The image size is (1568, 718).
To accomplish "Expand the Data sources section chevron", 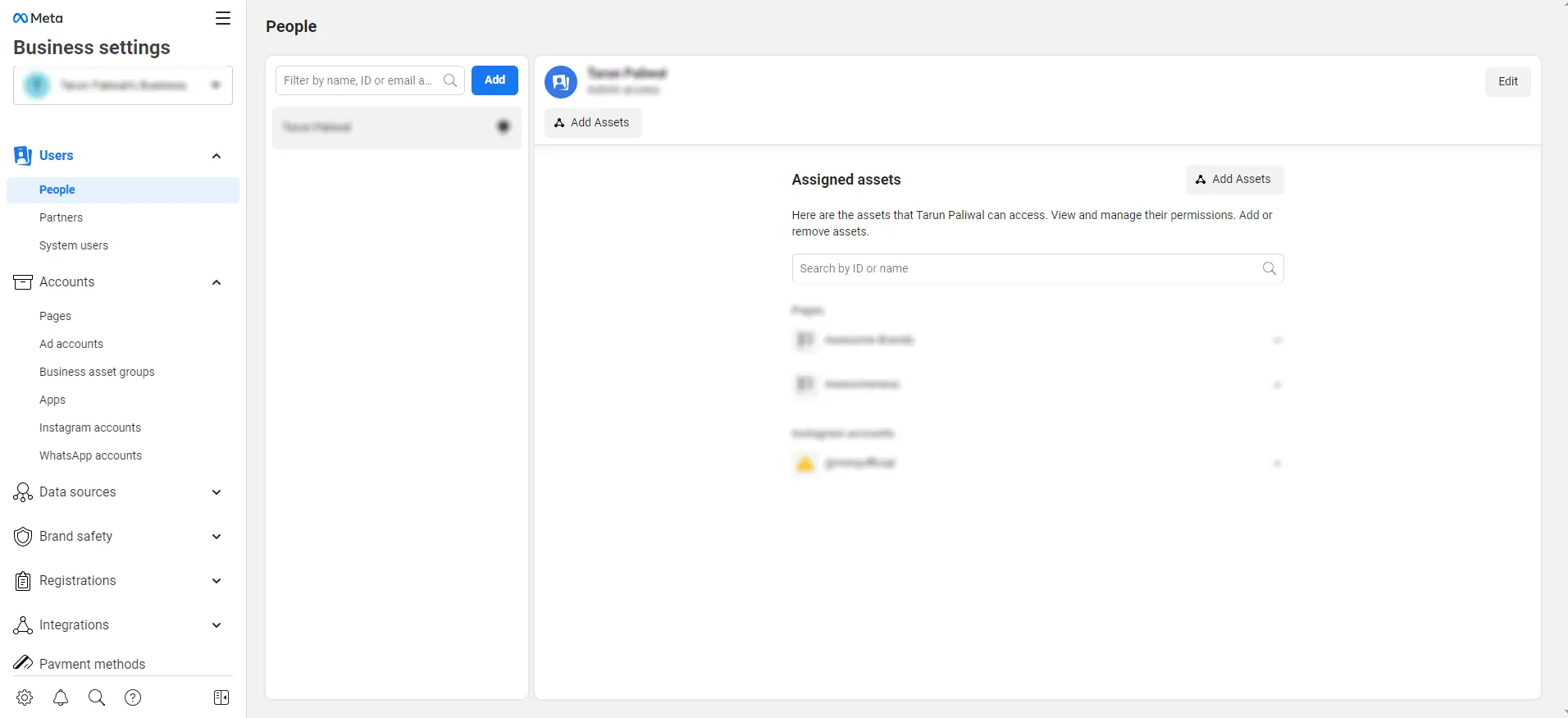I will (x=217, y=492).
